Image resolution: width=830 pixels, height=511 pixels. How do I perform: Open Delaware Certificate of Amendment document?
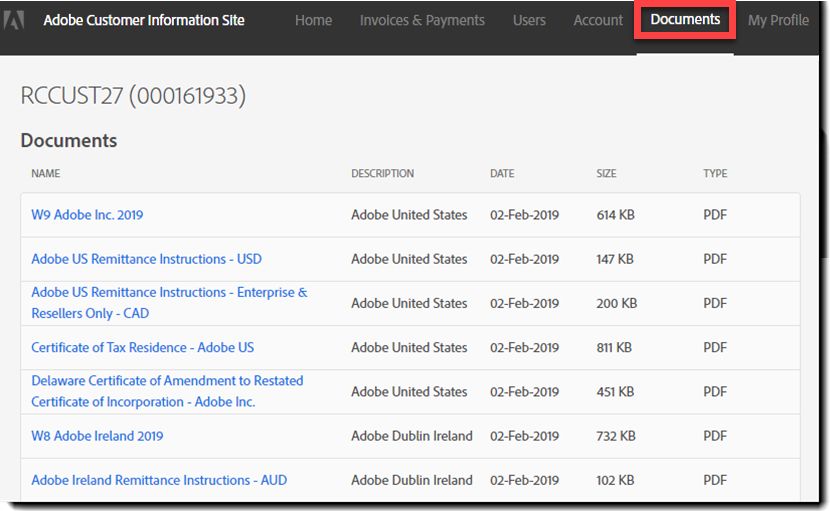point(167,391)
